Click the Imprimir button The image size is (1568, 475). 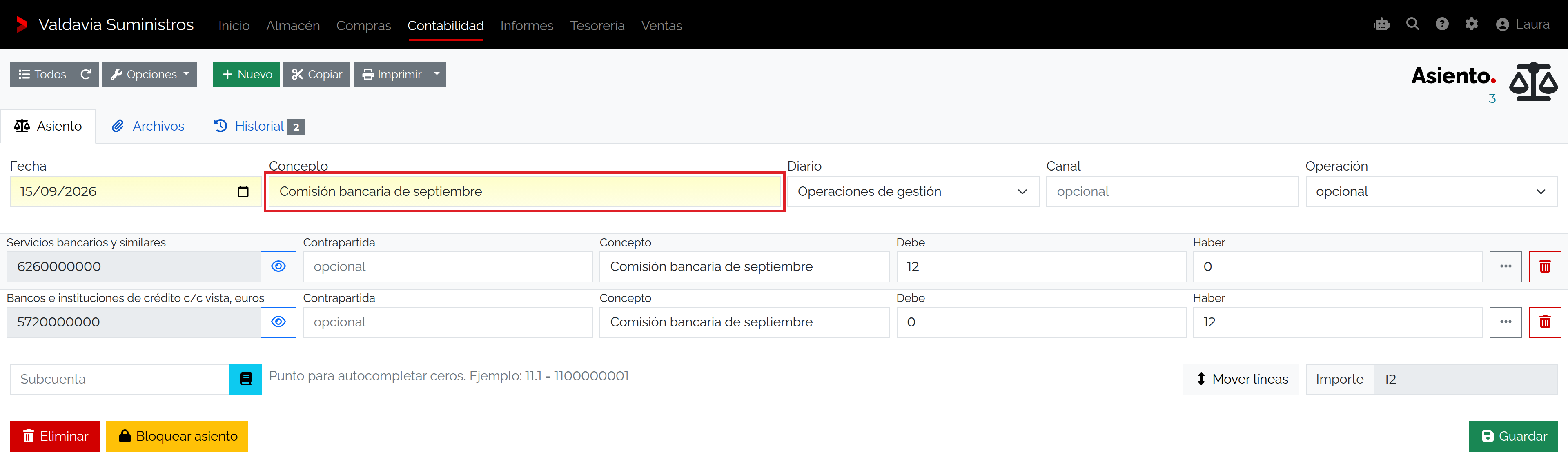pyautogui.click(x=392, y=74)
